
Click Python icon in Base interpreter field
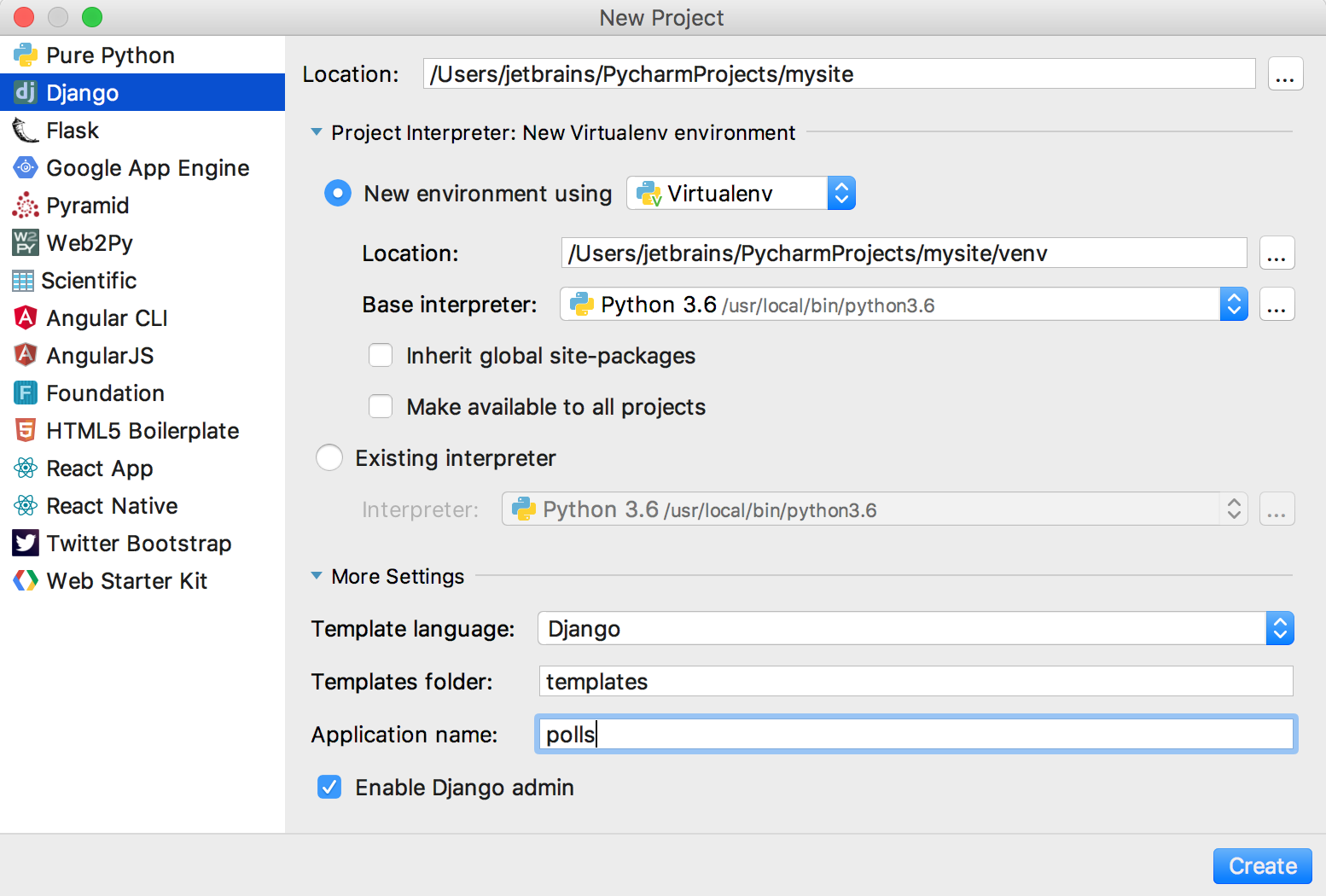point(582,305)
